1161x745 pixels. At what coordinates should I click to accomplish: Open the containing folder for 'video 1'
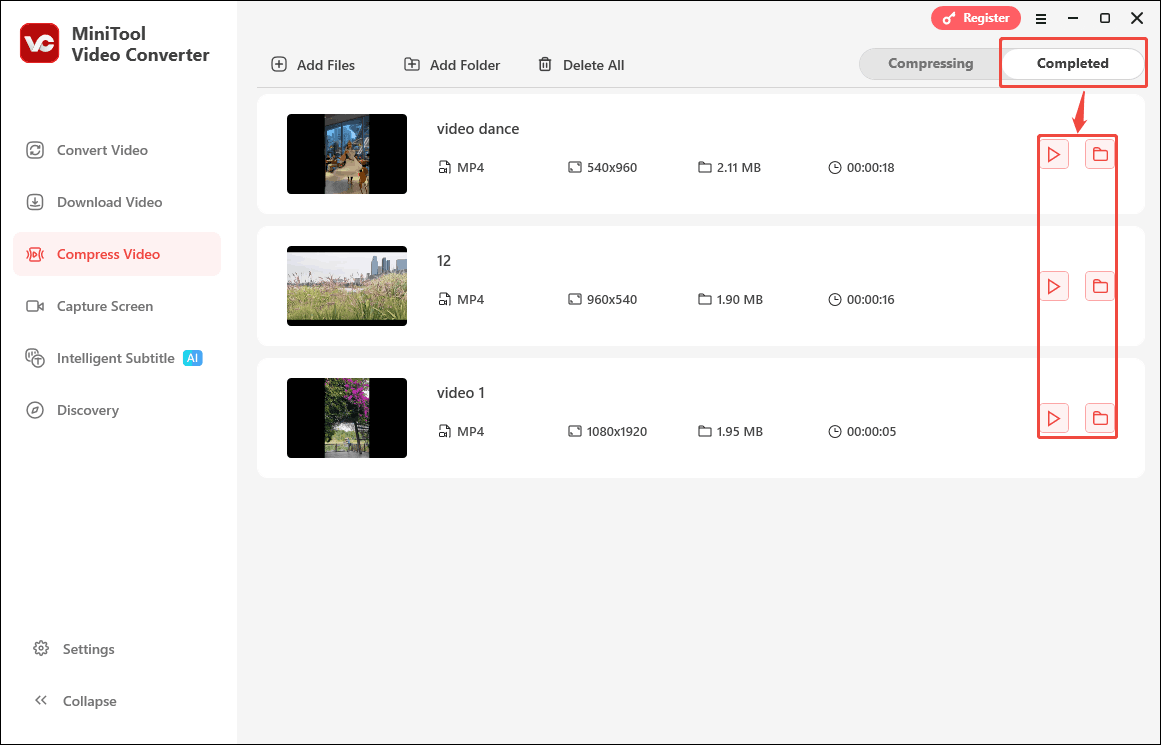point(1100,418)
